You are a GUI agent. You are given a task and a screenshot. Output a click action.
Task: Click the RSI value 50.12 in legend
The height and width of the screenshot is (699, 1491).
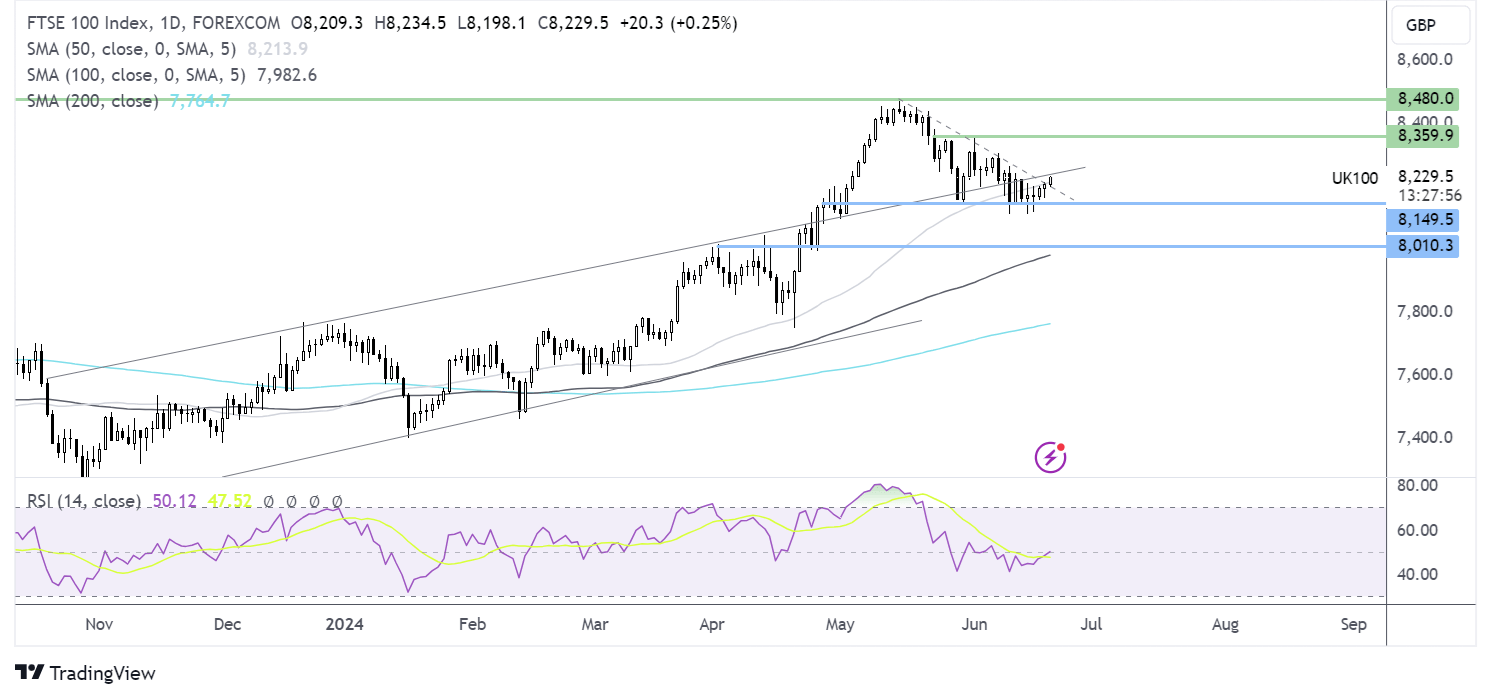tap(175, 500)
